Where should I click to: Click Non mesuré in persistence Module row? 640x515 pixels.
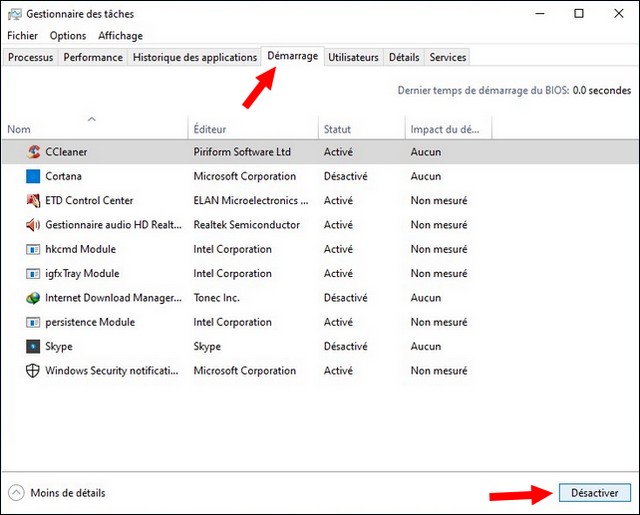(x=439, y=322)
